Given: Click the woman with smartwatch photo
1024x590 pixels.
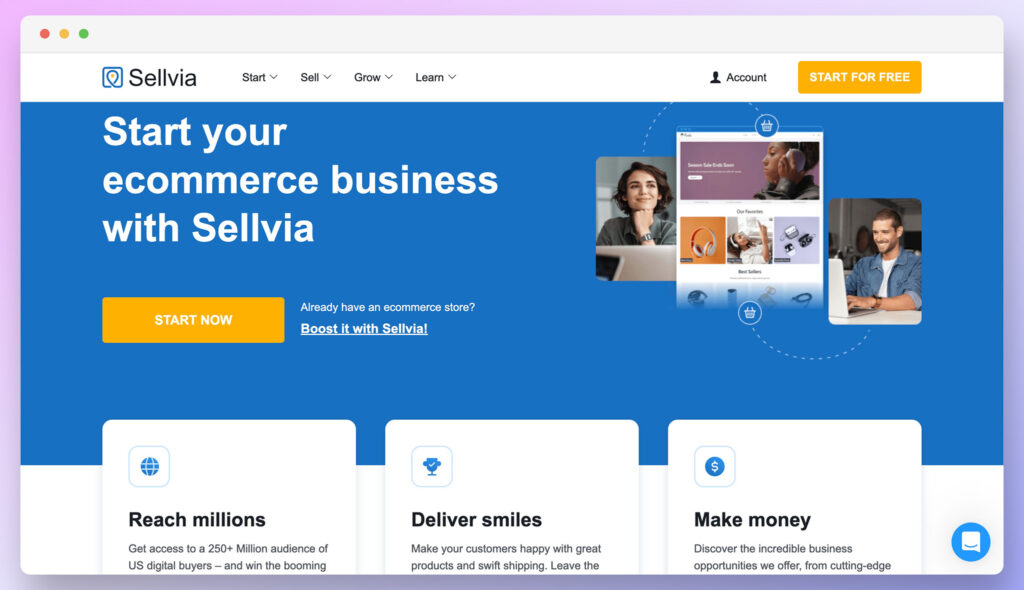Looking at the screenshot, I should [636, 219].
